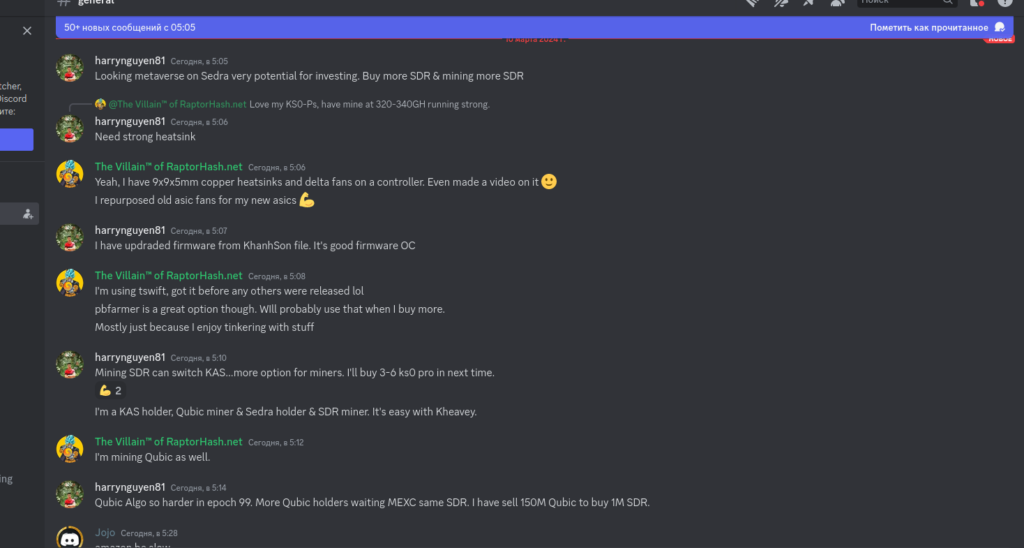Viewport: 1024px width, 548px height.
Task: Toggle the flexed arm reaction with count 2
Action: [x=110, y=391]
